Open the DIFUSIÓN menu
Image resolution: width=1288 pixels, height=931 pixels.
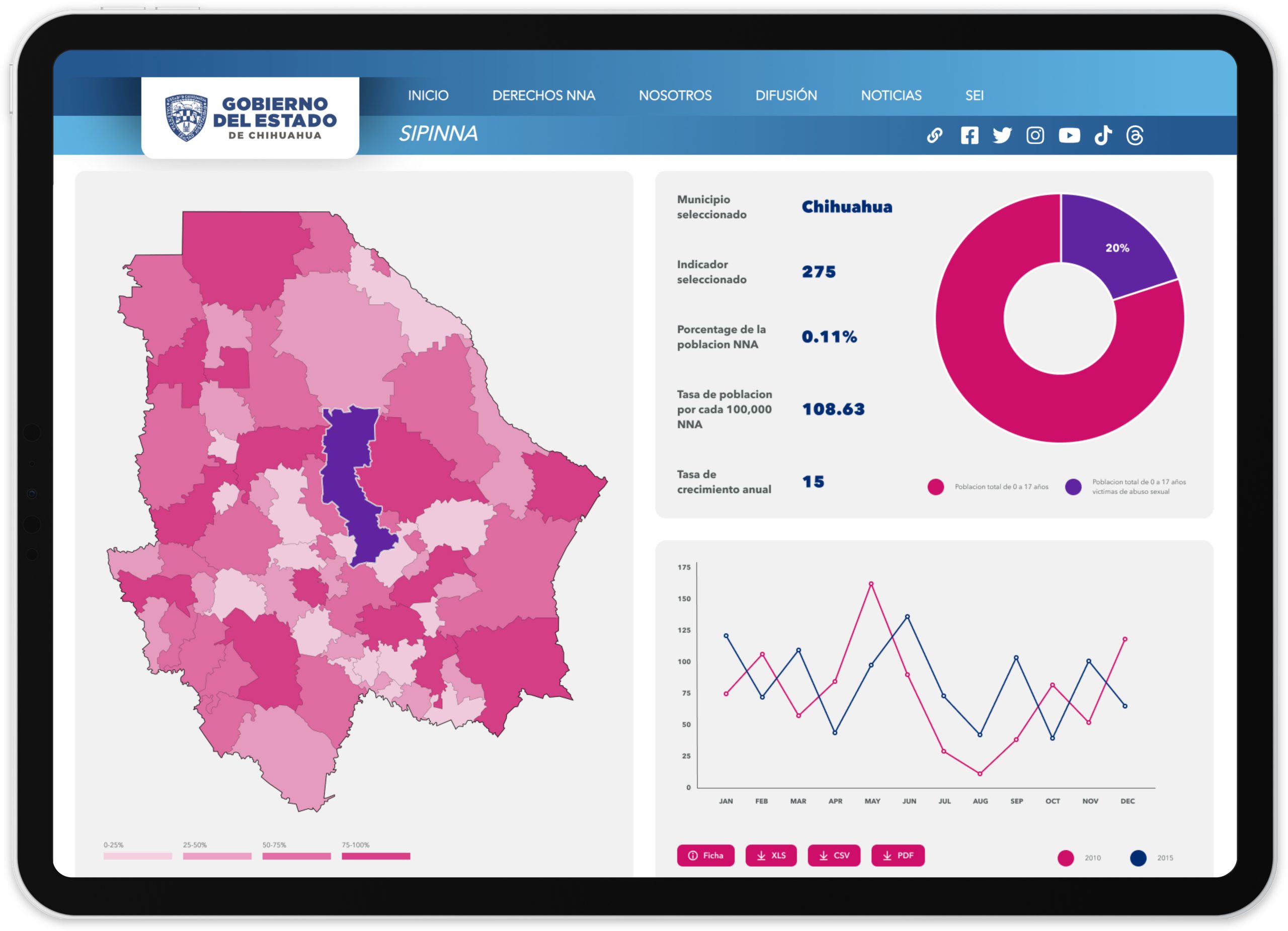coord(786,96)
